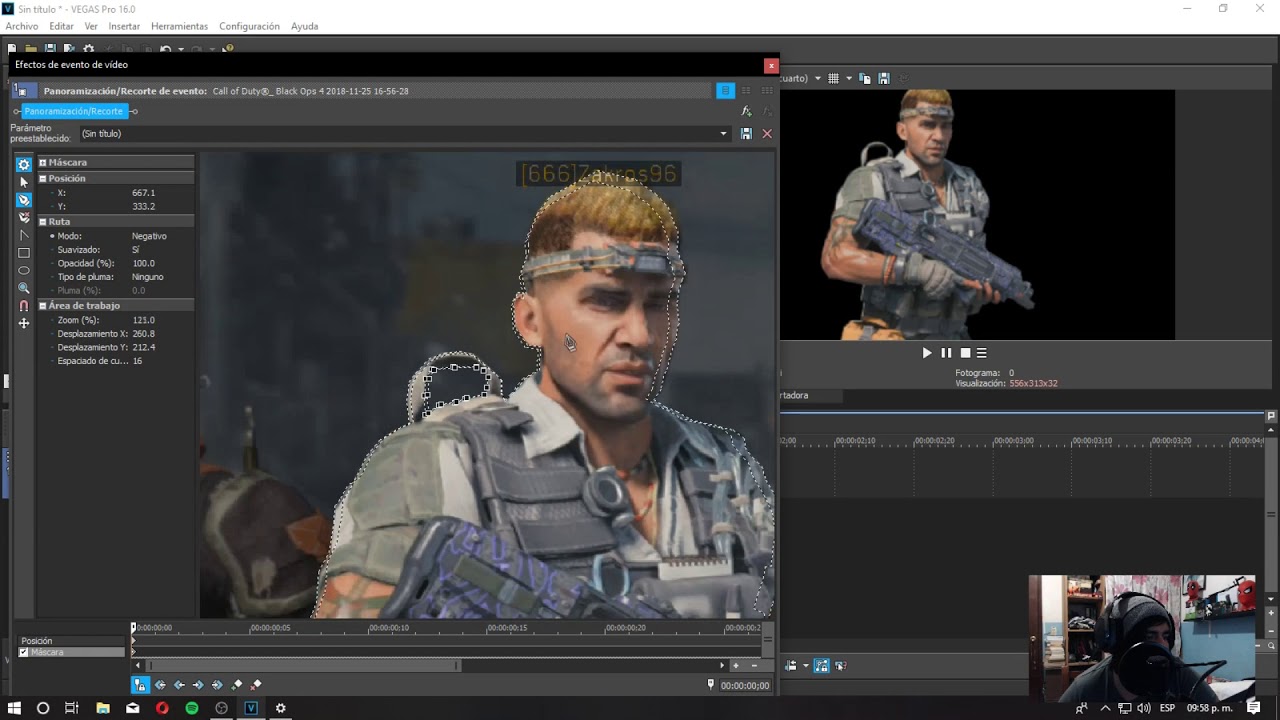Image resolution: width=1280 pixels, height=720 pixels.
Task: Expand the Máscara section
Action: click(x=43, y=162)
